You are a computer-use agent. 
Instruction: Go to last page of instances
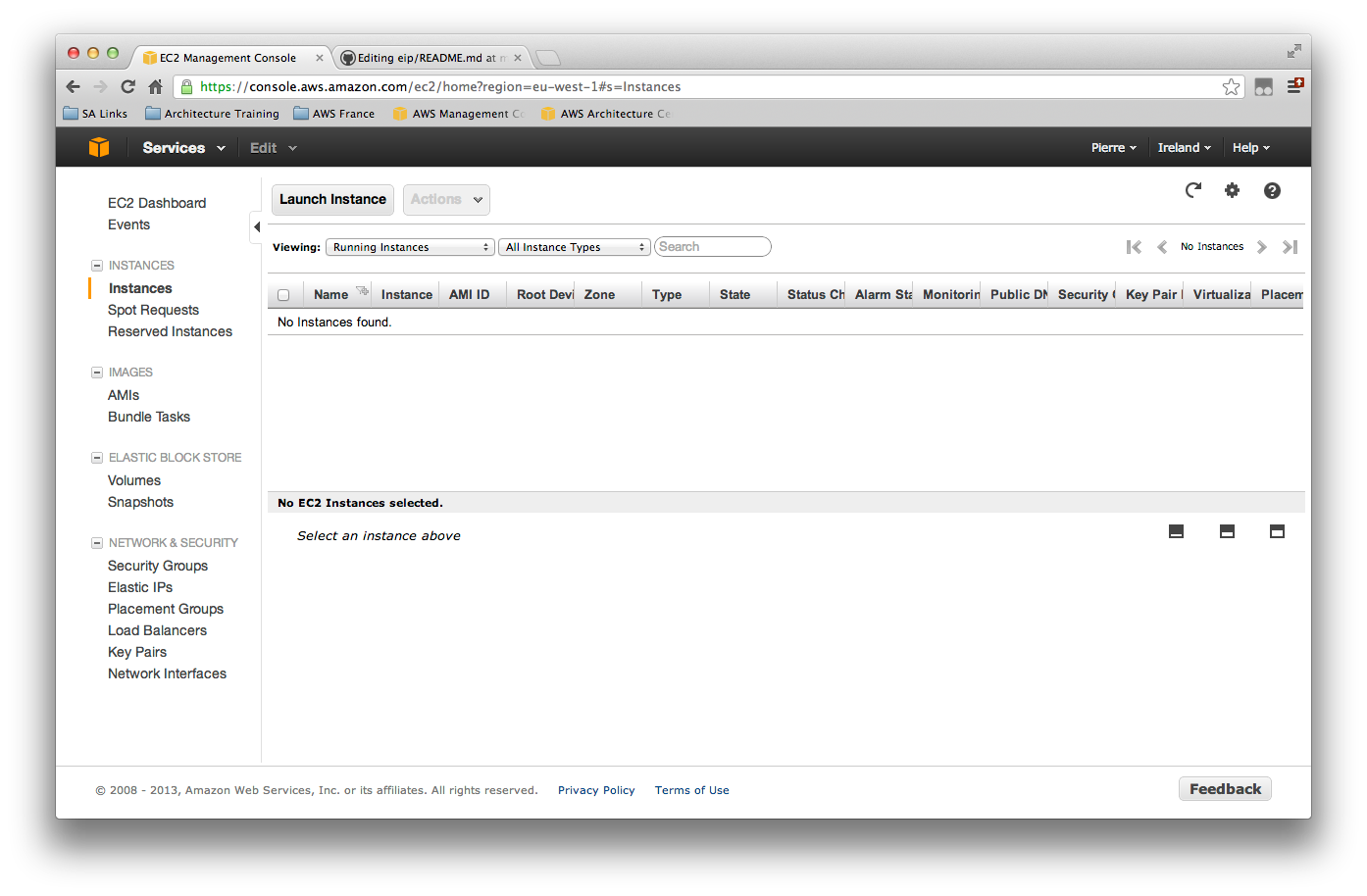click(x=1291, y=247)
